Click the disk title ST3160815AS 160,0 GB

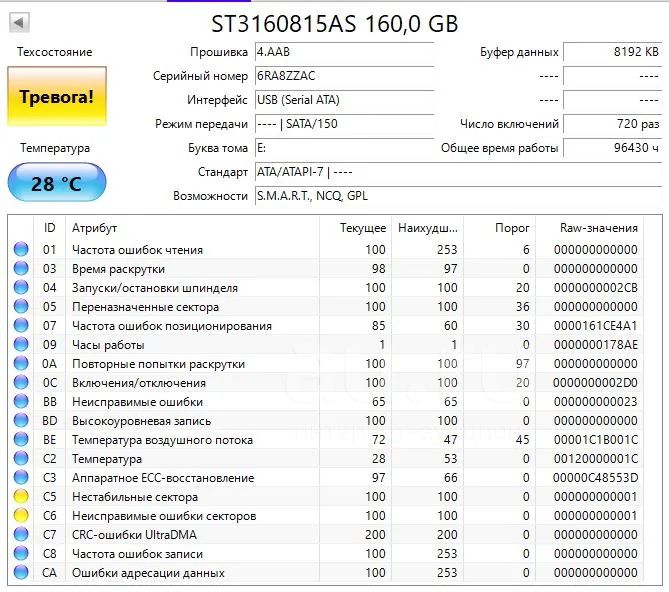(335, 24)
